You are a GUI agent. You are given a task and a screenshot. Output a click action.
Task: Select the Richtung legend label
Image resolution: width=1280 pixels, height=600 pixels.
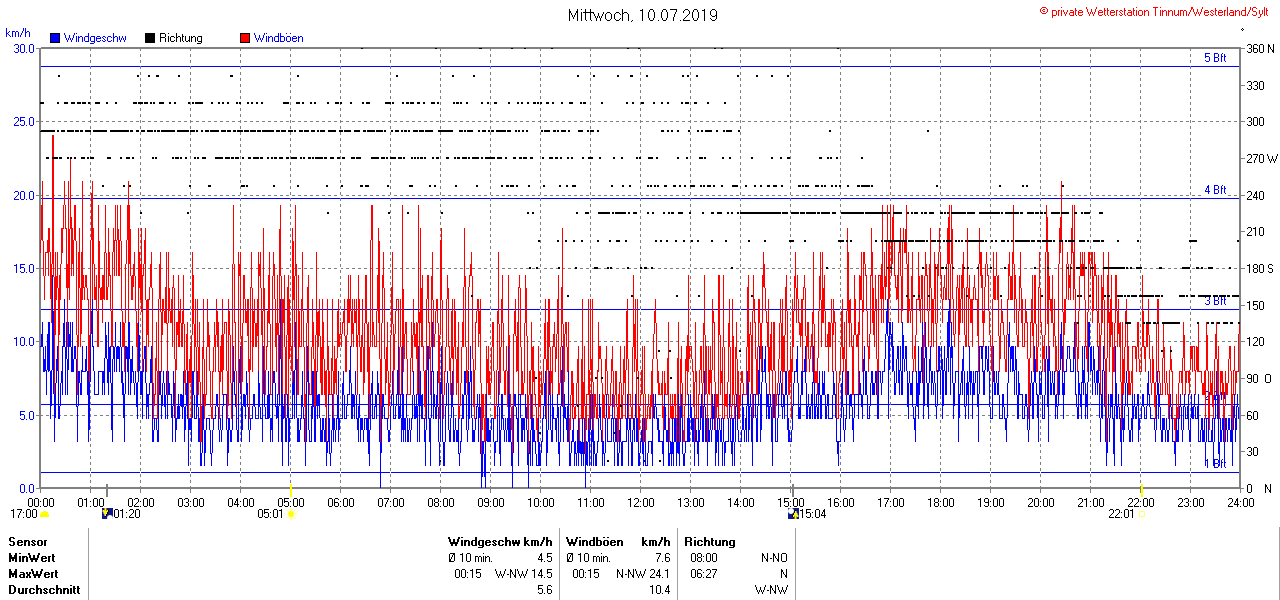pos(181,38)
